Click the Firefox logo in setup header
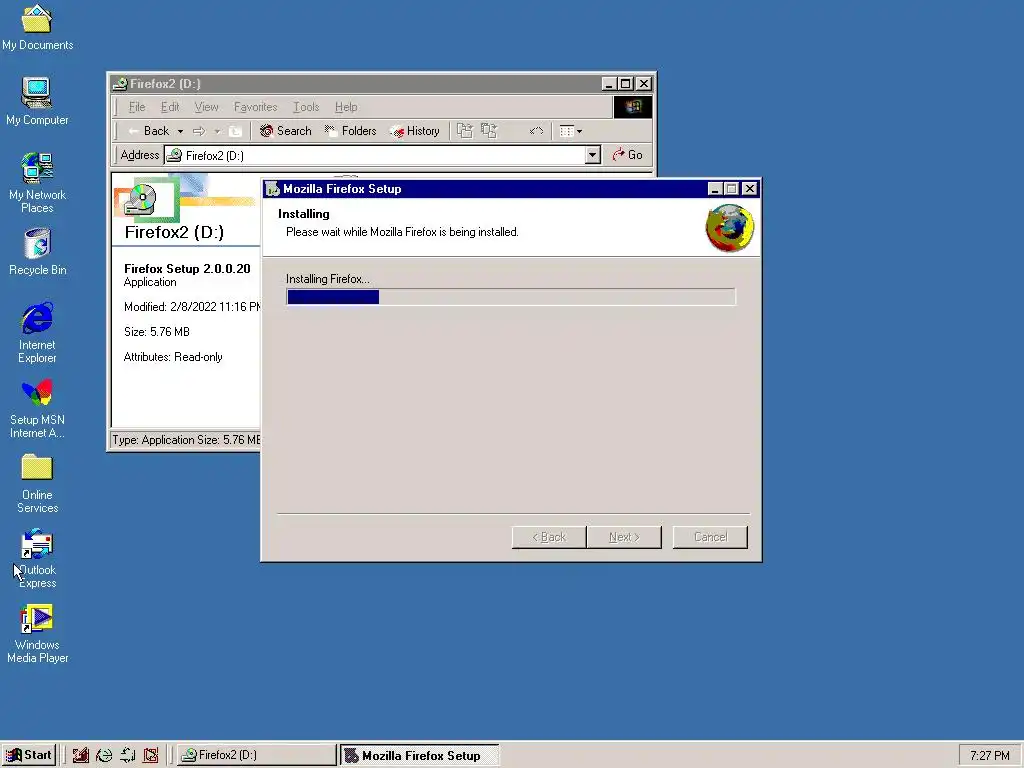Screen dimensions: 1024x768 729,228
